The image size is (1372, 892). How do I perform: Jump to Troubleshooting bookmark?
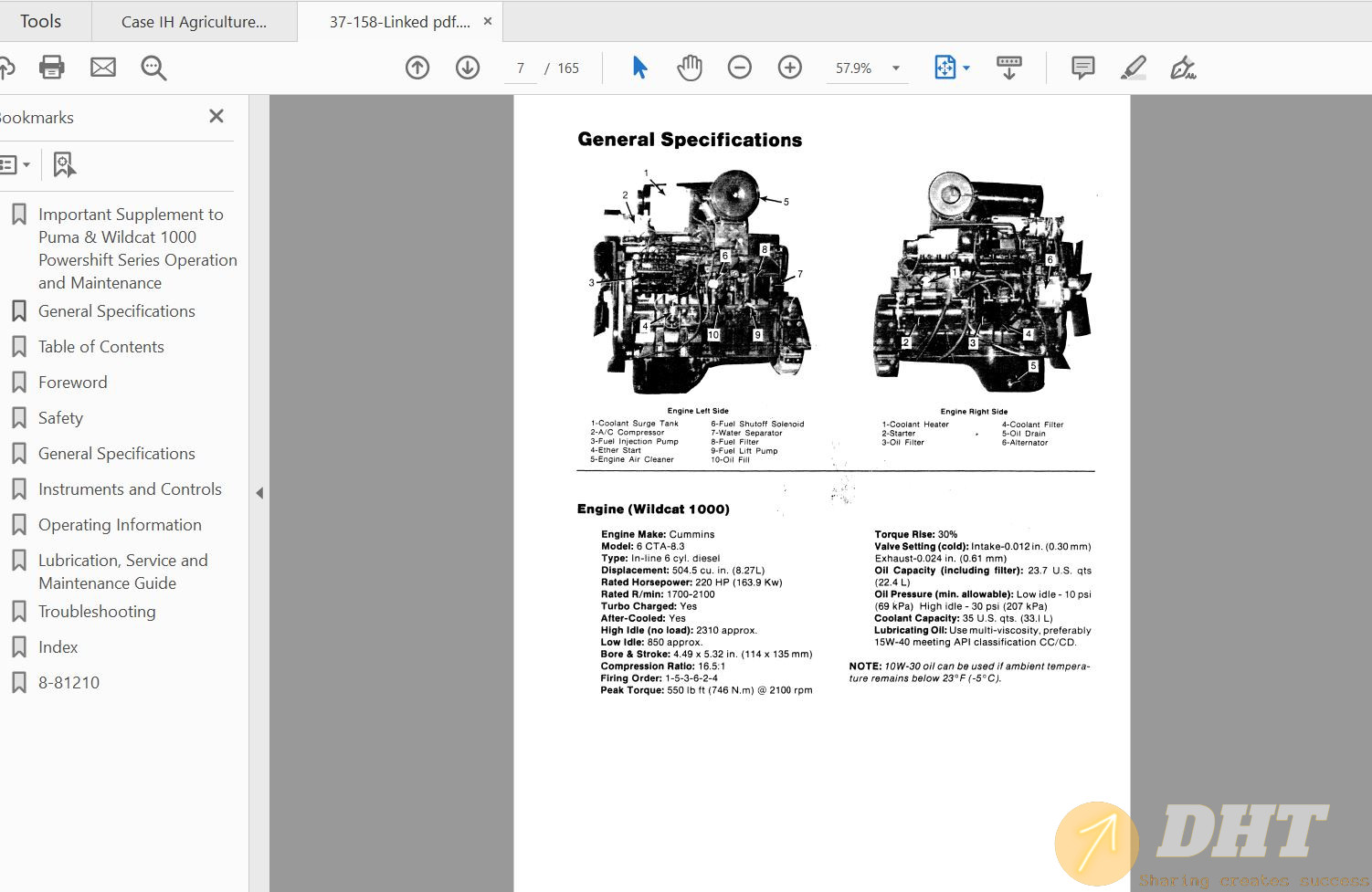click(x=97, y=612)
